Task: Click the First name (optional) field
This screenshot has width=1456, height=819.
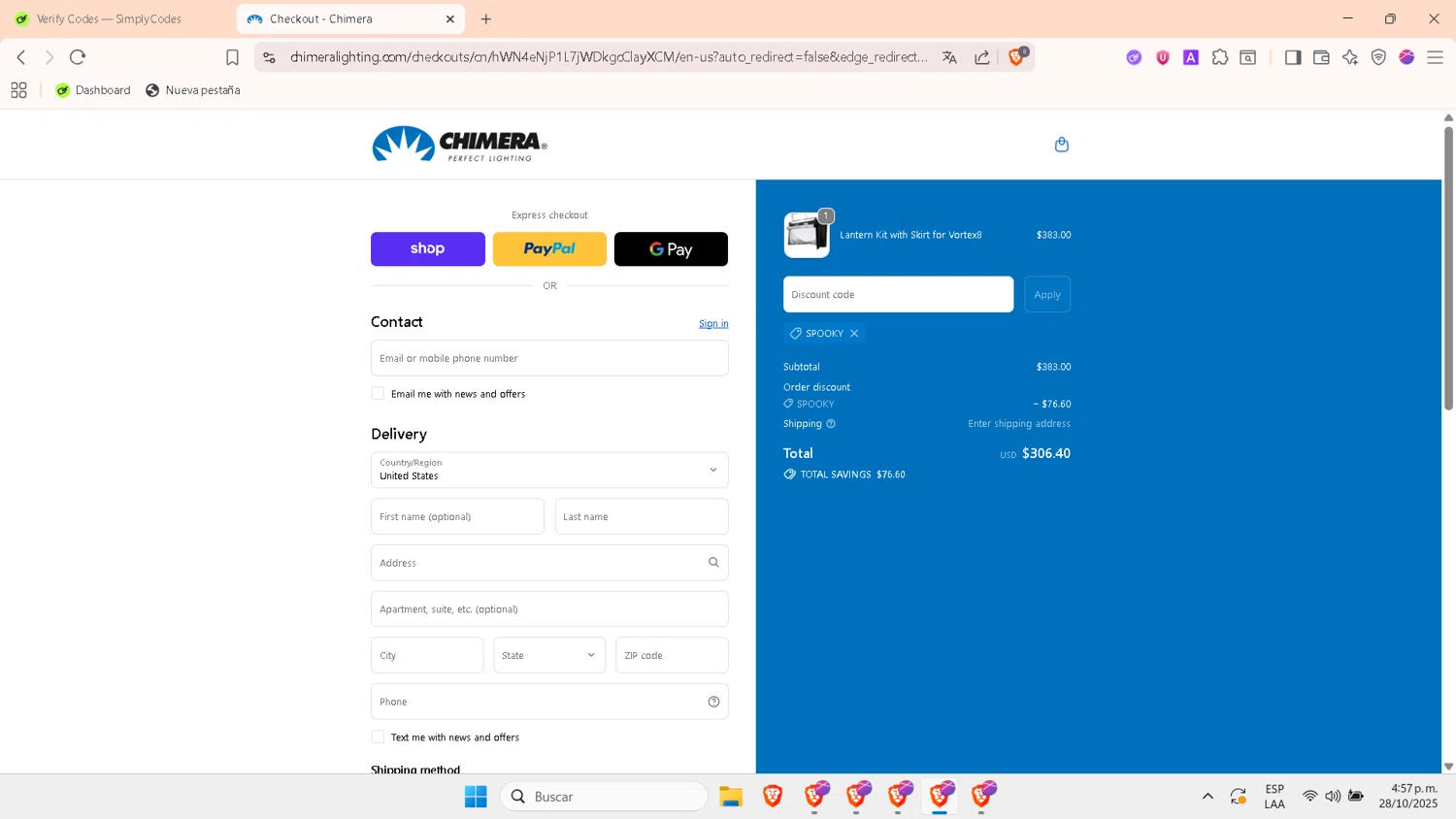Action: coord(457,516)
